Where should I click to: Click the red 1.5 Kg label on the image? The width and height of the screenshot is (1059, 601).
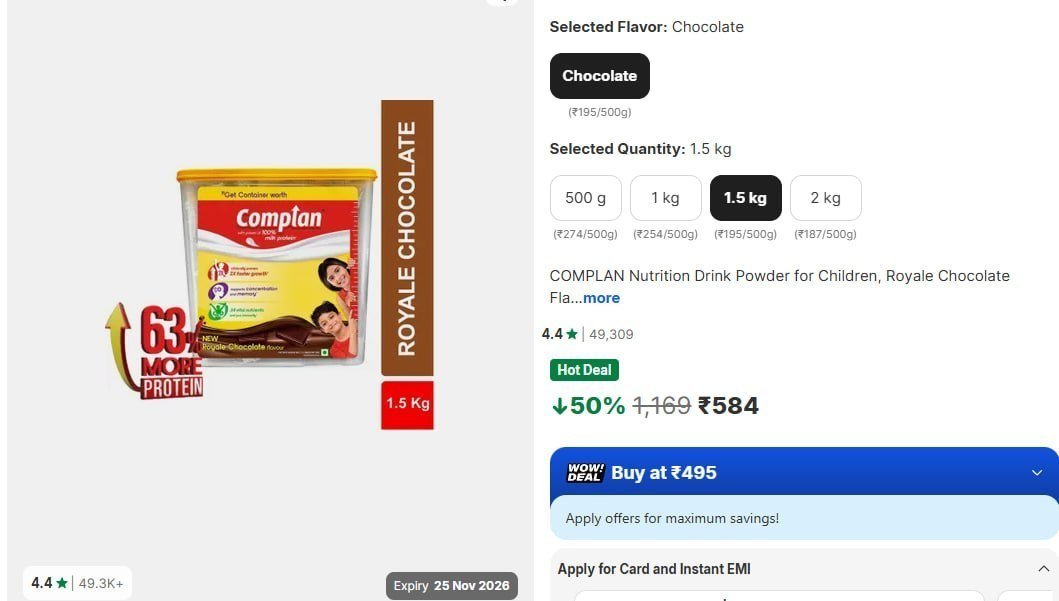tap(407, 404)
